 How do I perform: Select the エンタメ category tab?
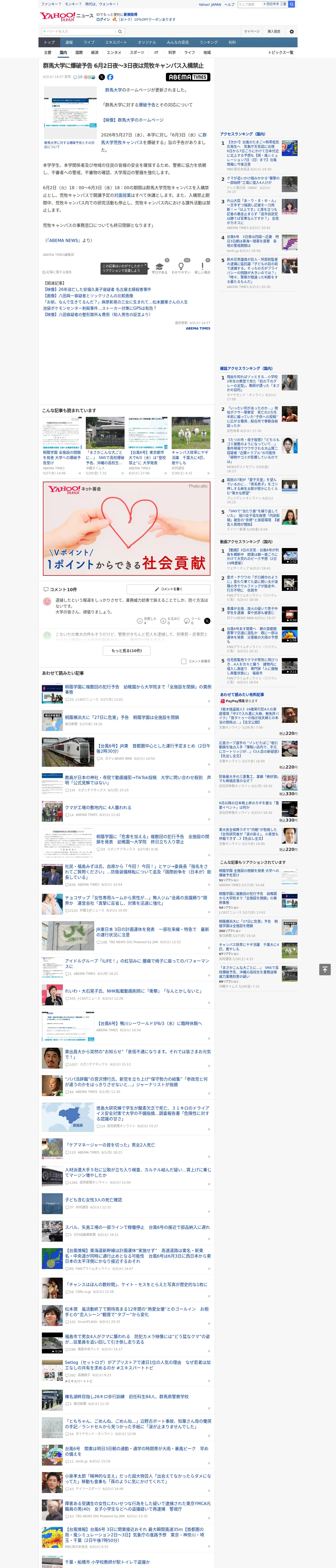[114, 52]
